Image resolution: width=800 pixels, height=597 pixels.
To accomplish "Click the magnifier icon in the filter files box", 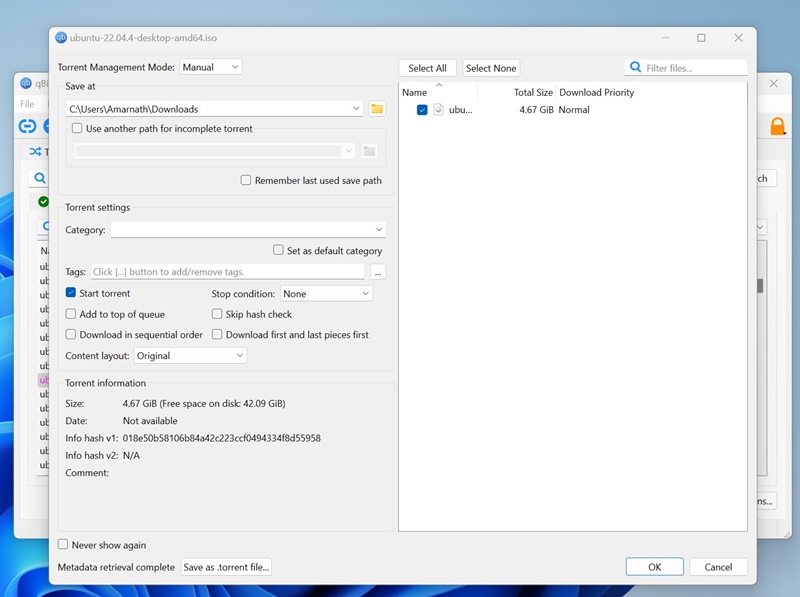I will click(635, 67).
